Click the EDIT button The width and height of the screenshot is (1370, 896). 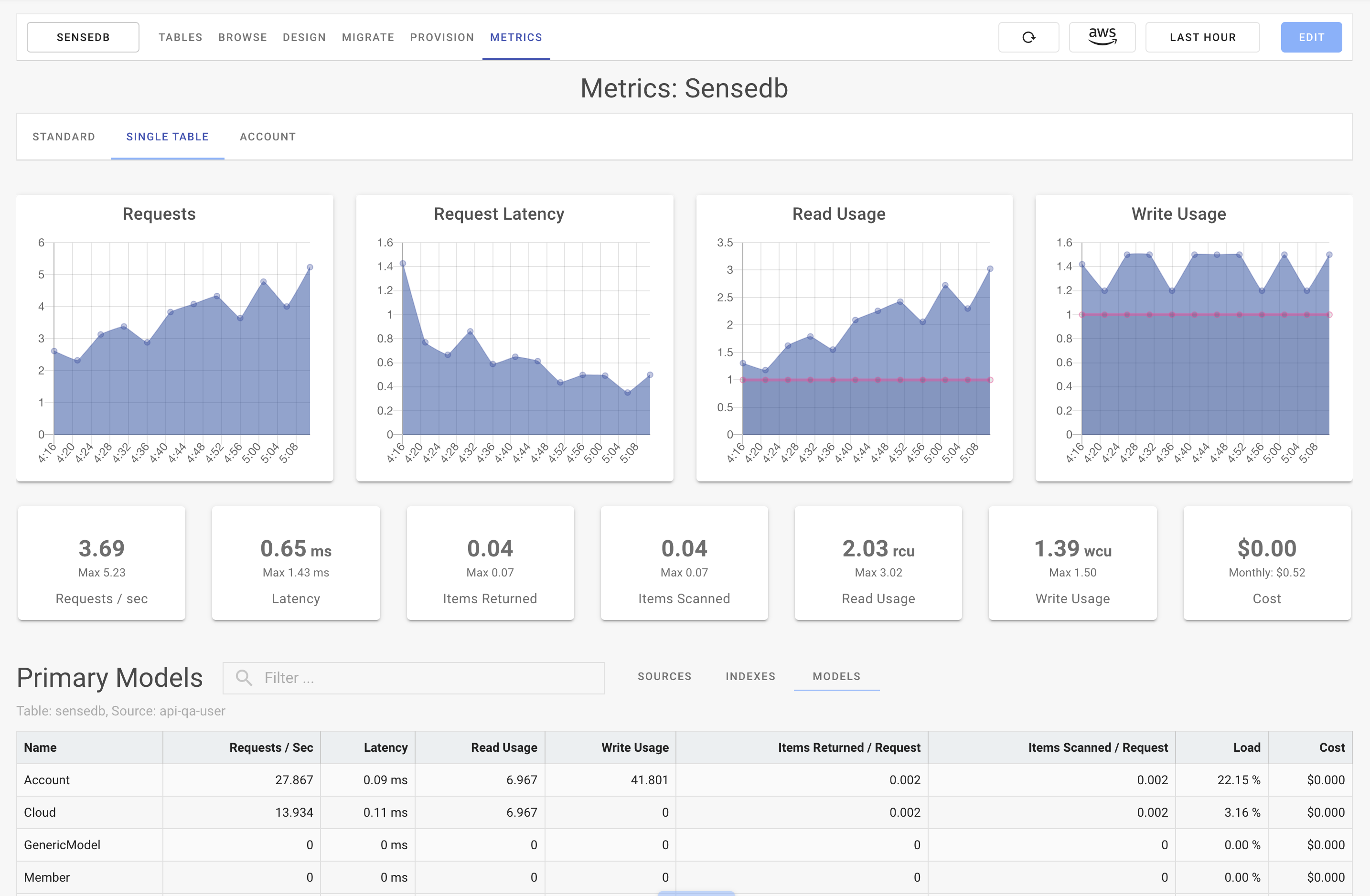(x=1311, y=37)
